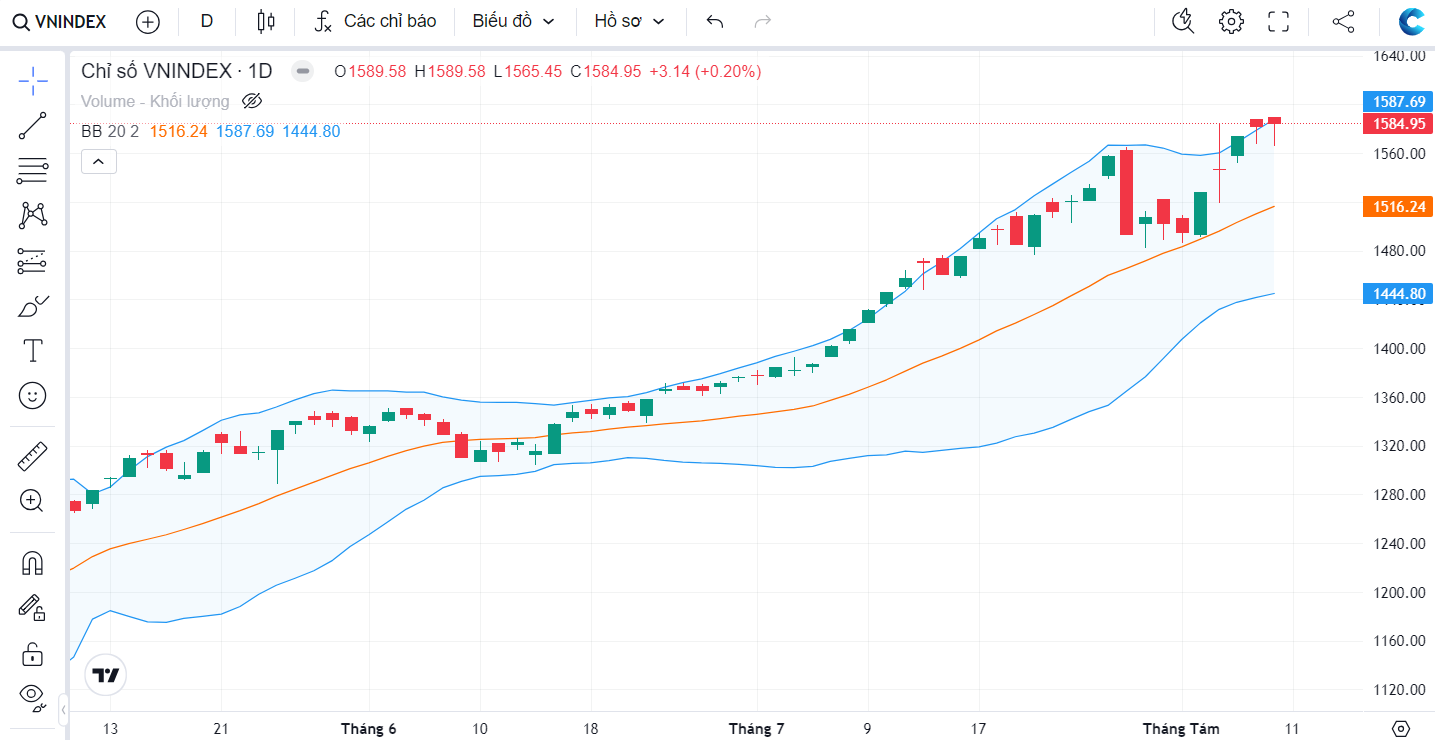Click the Tháng Tám date axis label
Viewport: 1435px width, 740px height.
point(1181,729)
